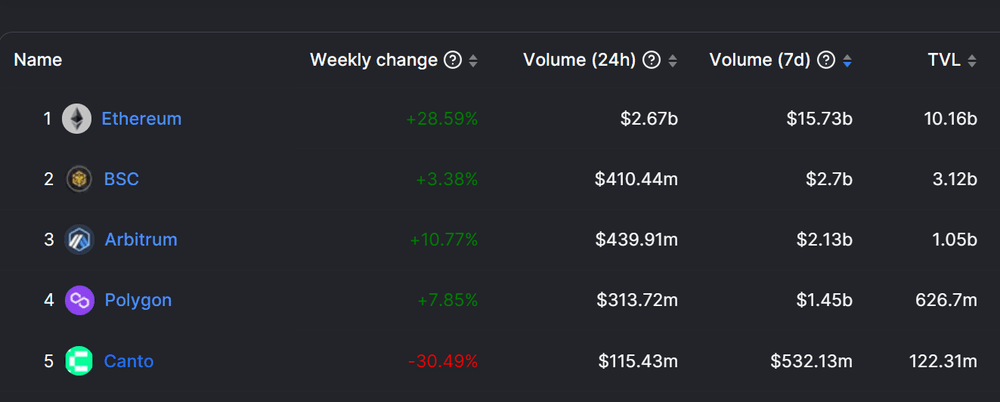Click the Ethereum chain logo icon
This screenshot has height=402, width=1000.
[x=77, y=119]
